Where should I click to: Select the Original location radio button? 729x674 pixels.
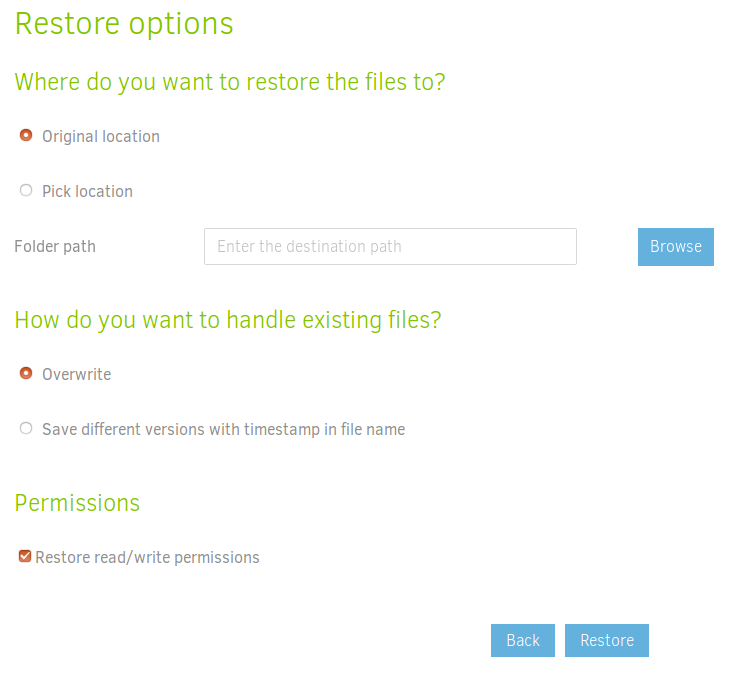26,136
